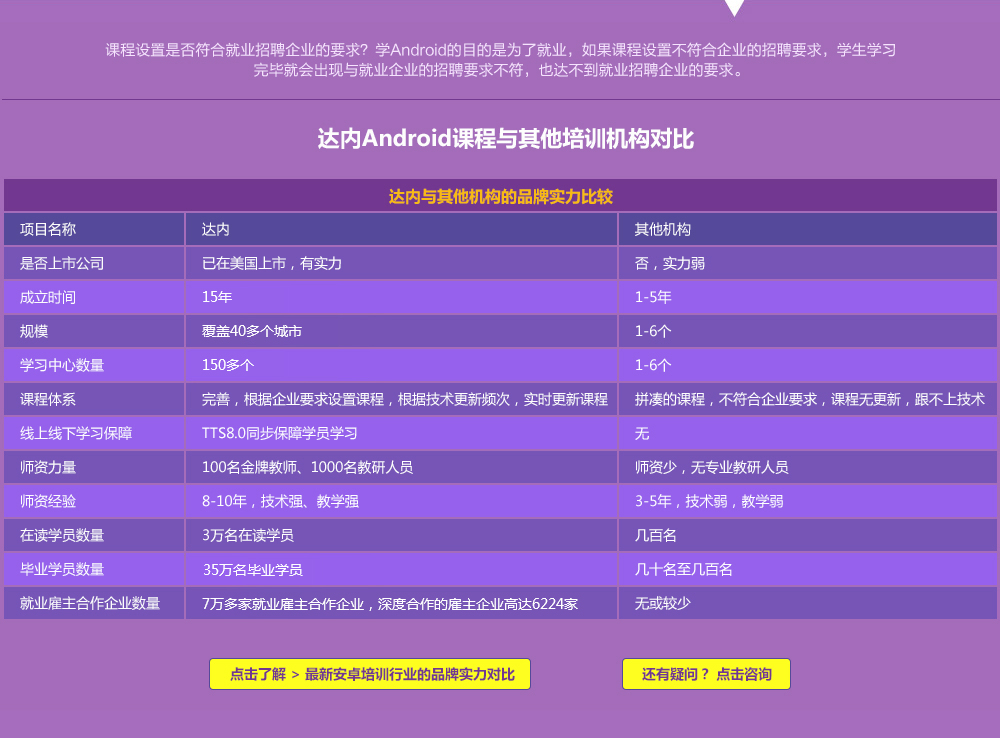The image size is (1000, 738).
Task: Click the '覆盖40多个城市' cell
Action: coord(252,331)
